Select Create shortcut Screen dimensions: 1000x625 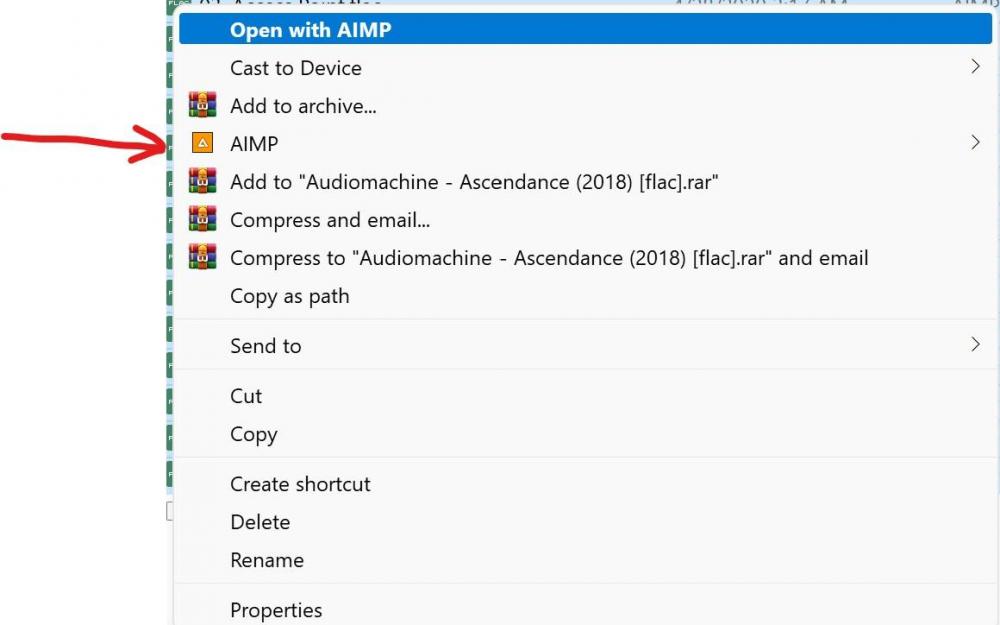(300, 484)
